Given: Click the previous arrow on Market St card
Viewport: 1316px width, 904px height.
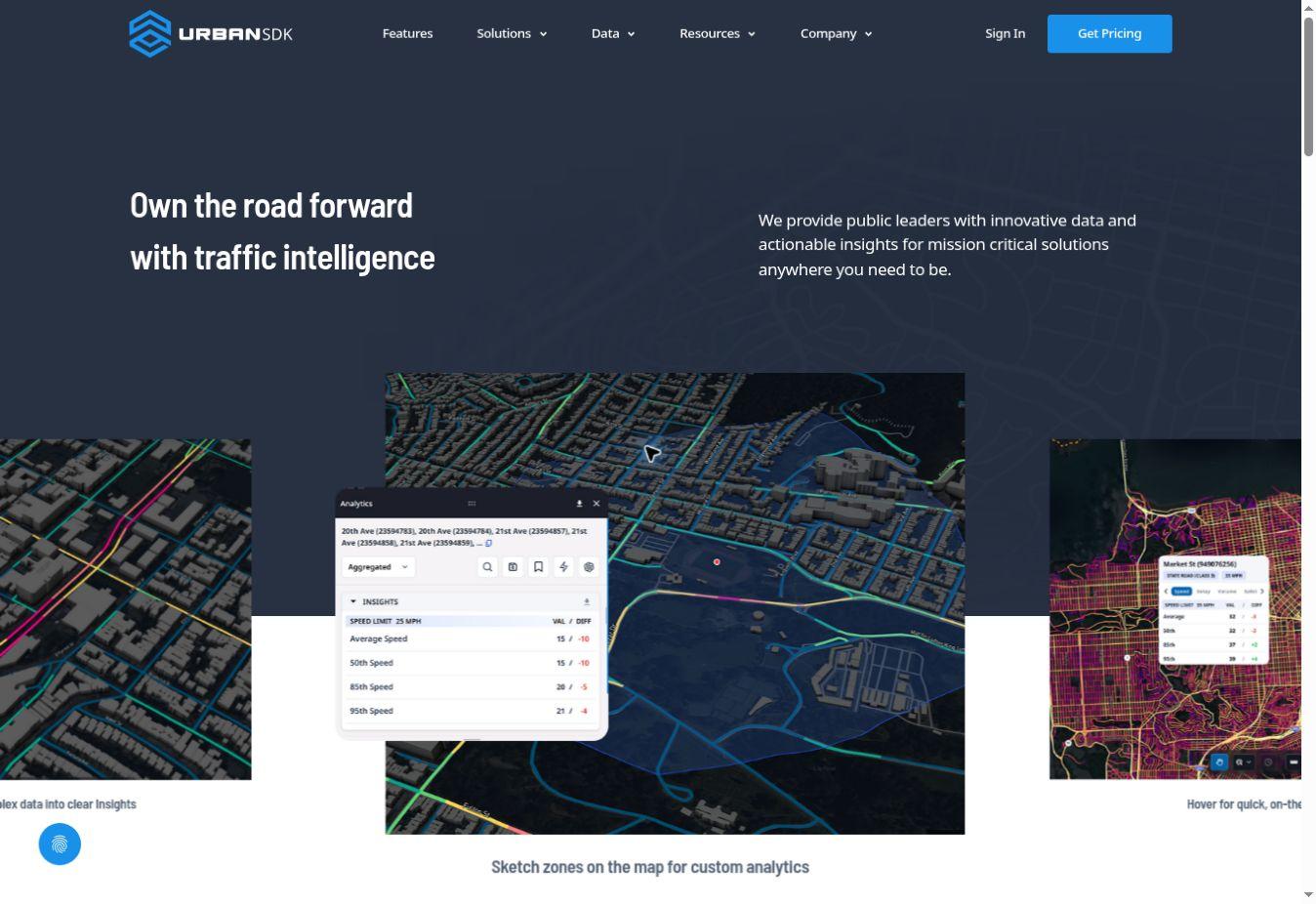Looking at the screenshot, I should tap(1166, 592).
